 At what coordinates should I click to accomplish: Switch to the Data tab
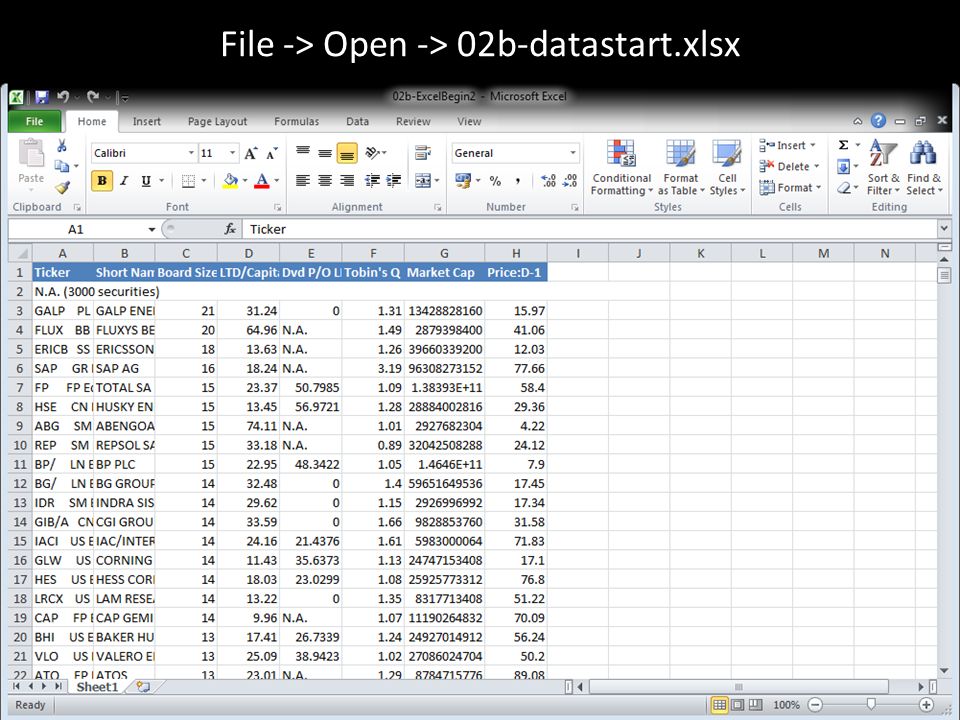[x=358, y=121]
